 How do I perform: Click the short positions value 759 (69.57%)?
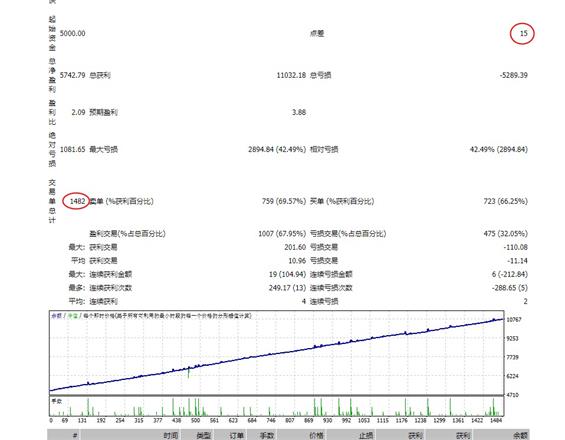tap(284, 201)
